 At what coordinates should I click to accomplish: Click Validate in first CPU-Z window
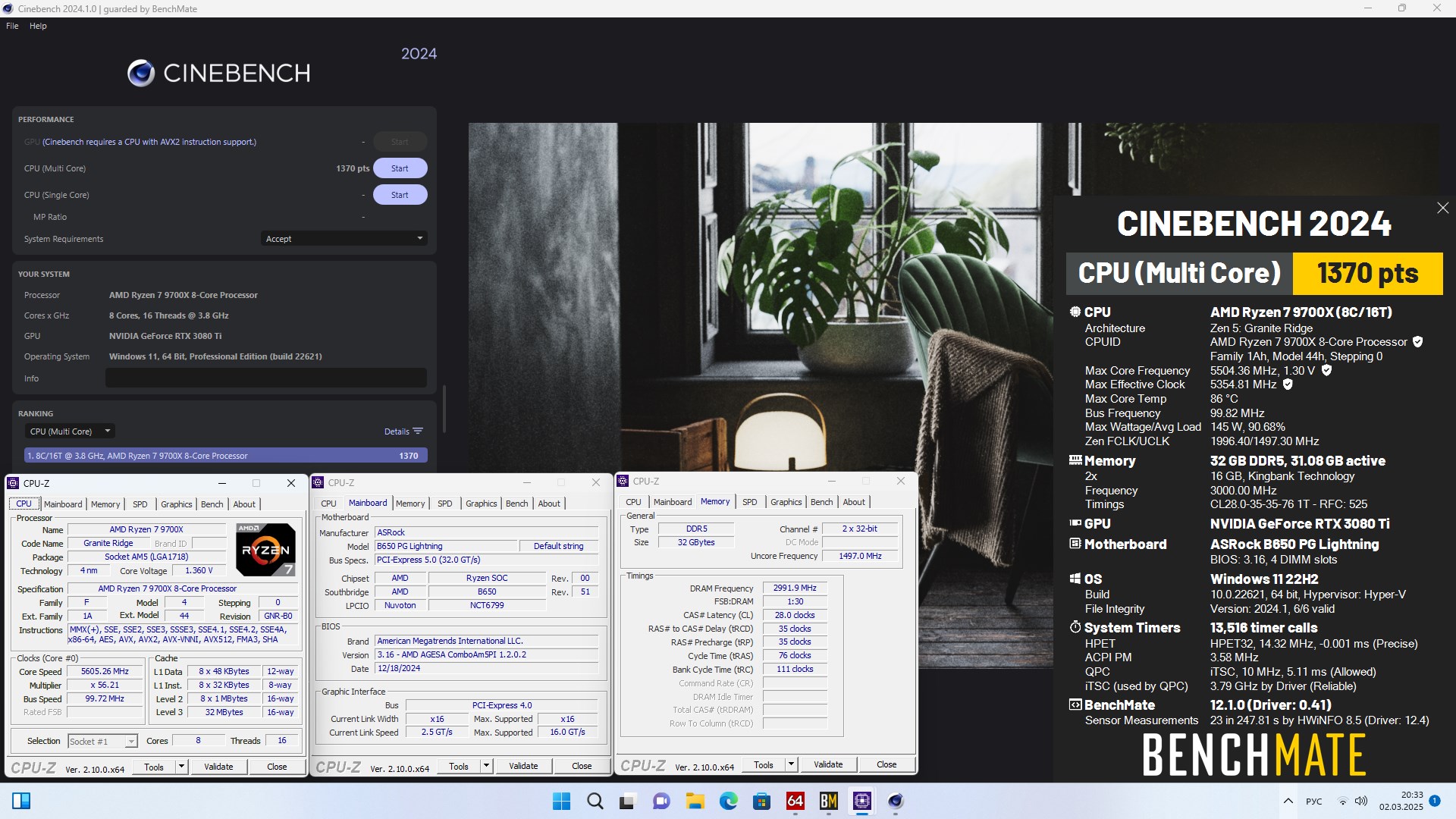[x=218, y=767]
